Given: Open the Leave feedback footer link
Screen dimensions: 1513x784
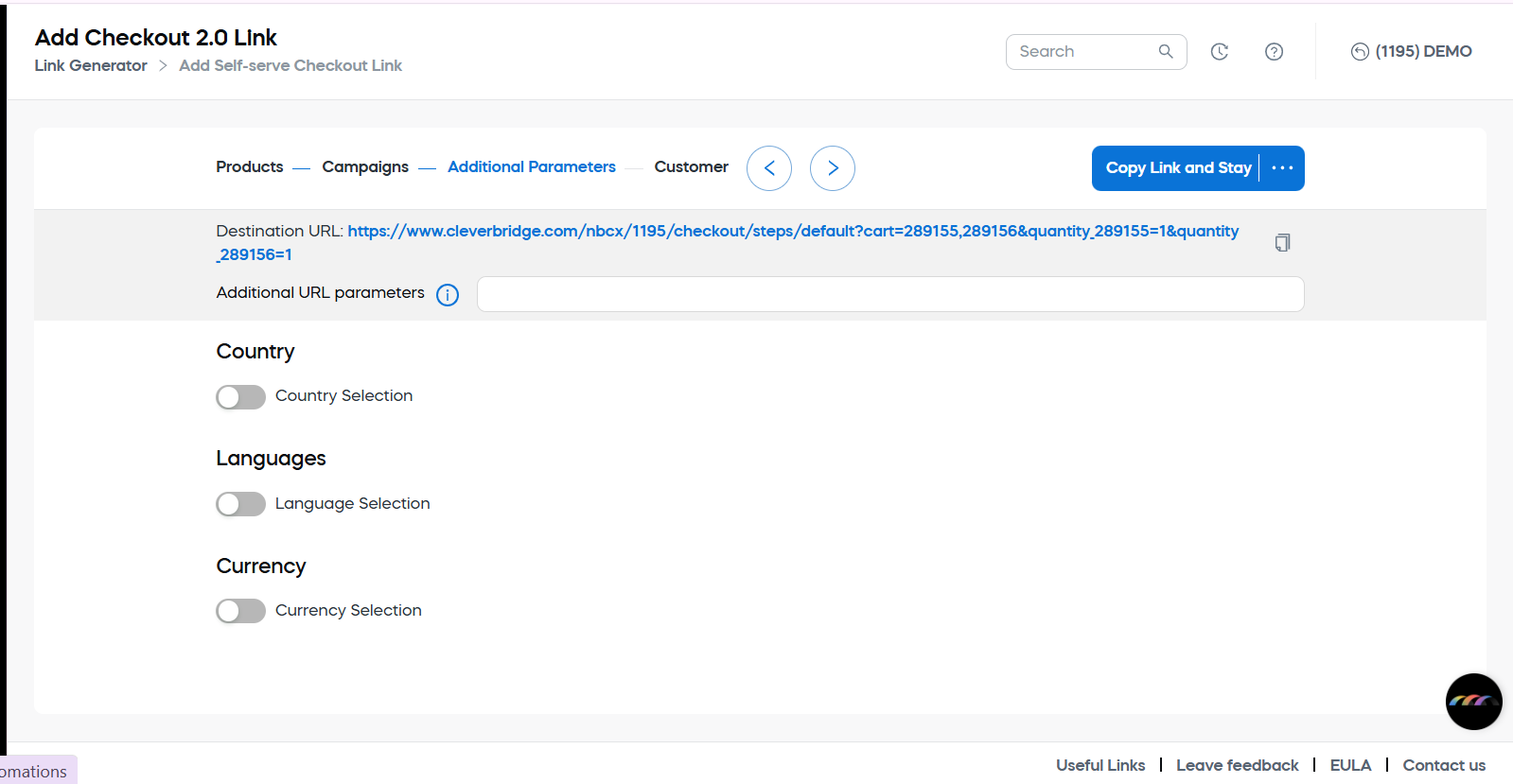Looking at the screenshot, I should point(1237,765).
